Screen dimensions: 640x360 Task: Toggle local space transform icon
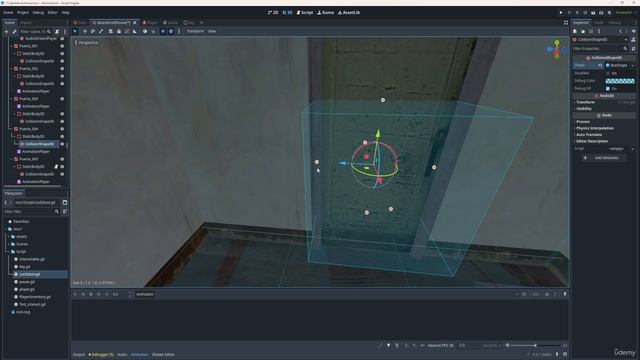(145, 31)
